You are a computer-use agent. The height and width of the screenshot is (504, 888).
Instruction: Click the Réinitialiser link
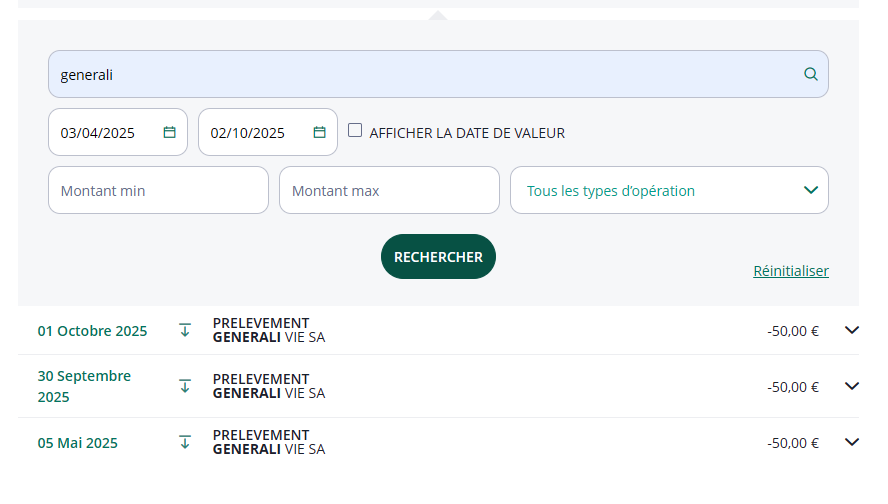coord(790,271)
